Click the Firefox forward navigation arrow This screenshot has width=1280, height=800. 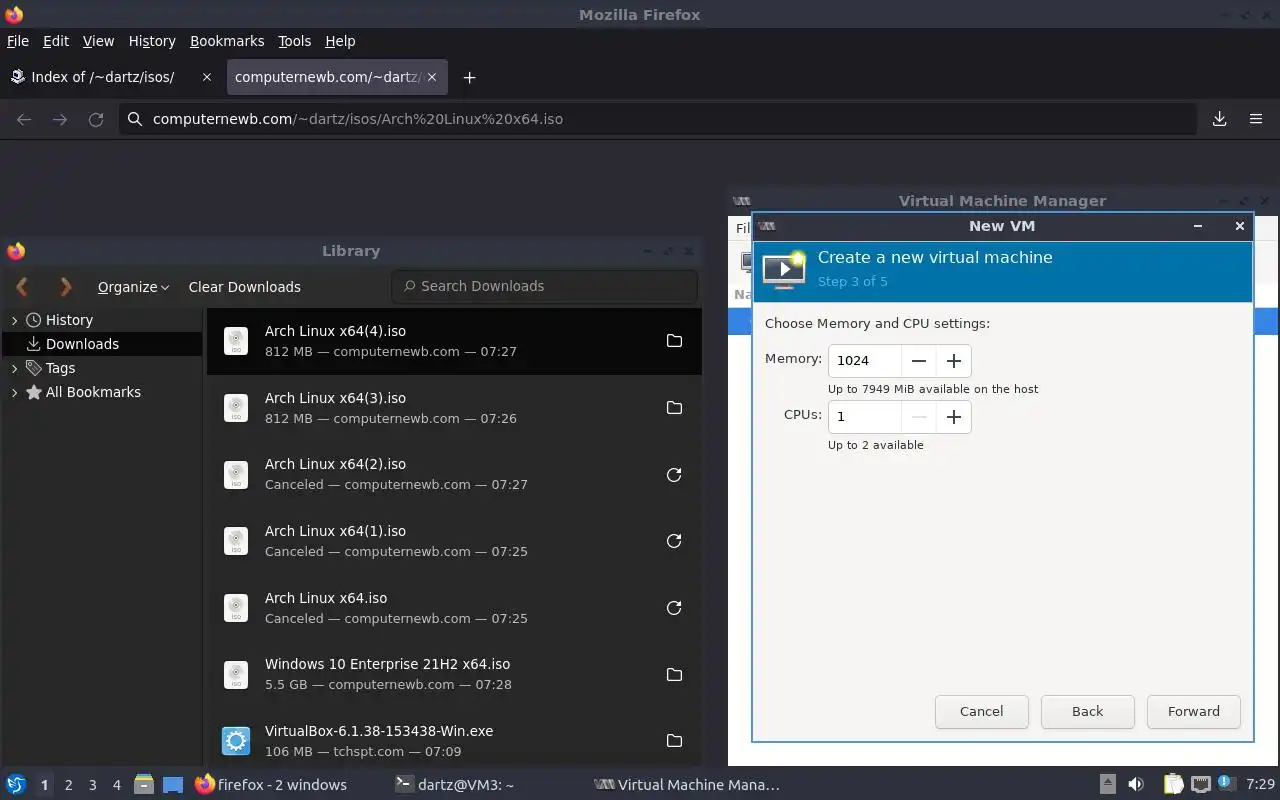(x=60, y=119)
